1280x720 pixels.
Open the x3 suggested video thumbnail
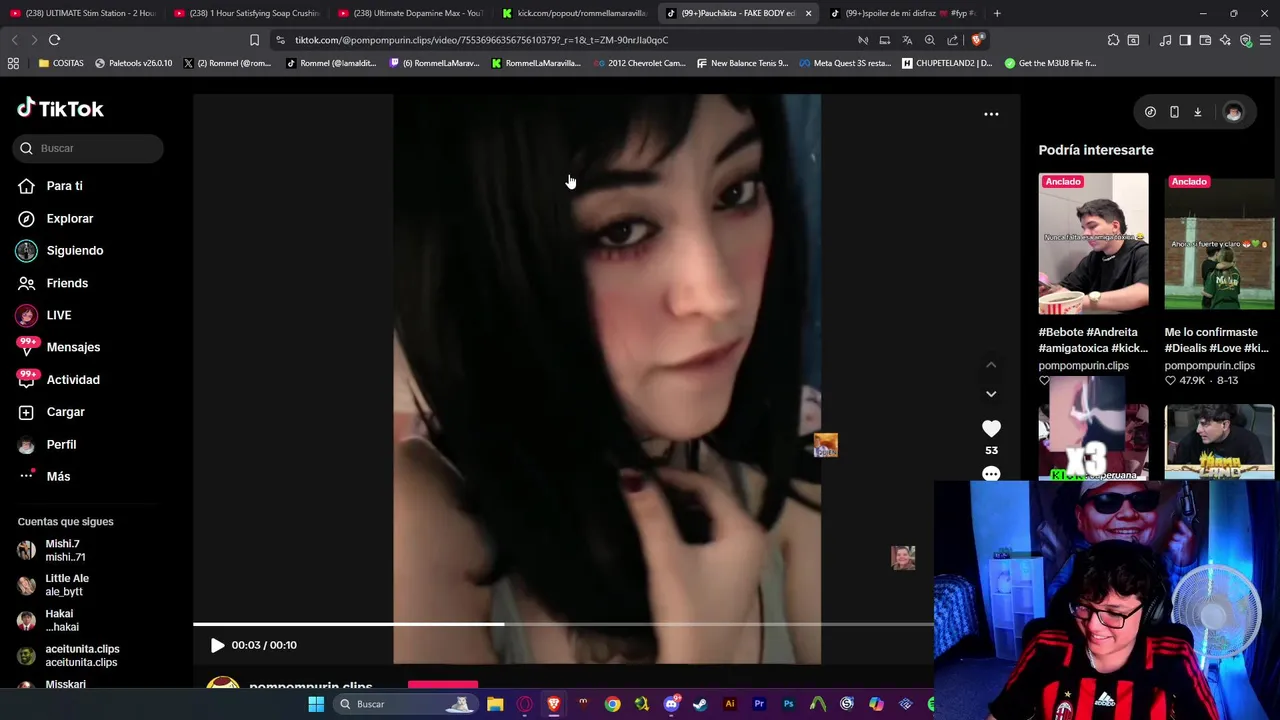[x=1093, y=443]
